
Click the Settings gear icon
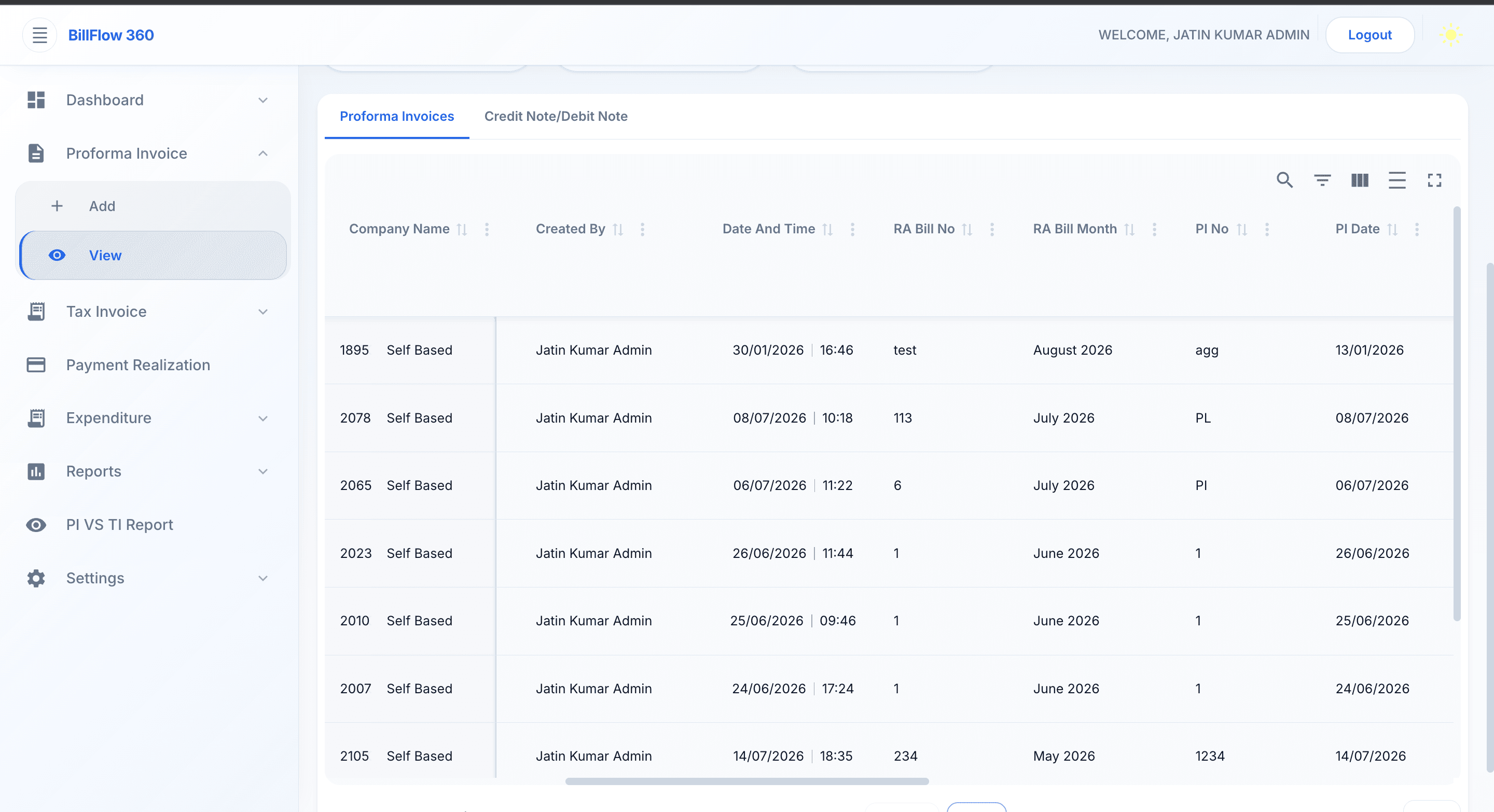(36, 578)
